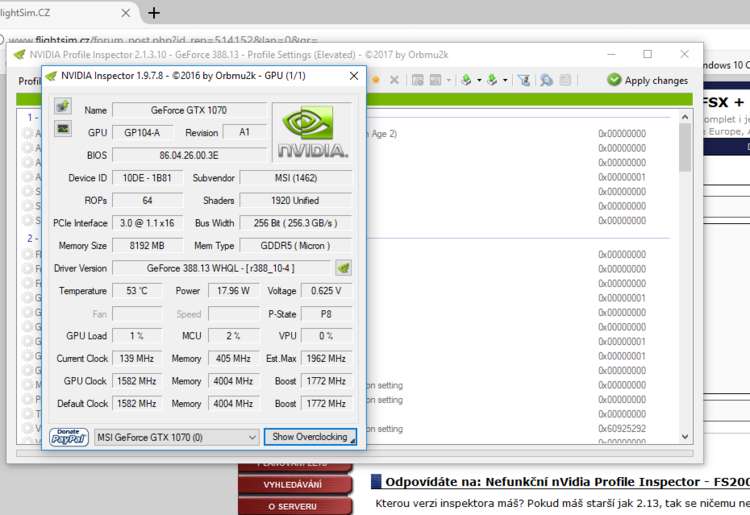The width and height of the screenshot is (750, 515).
Task: Click the heading Odpovídáte na: Nefunkční nVidia Profile Inspector
Action: pos(568,482)
